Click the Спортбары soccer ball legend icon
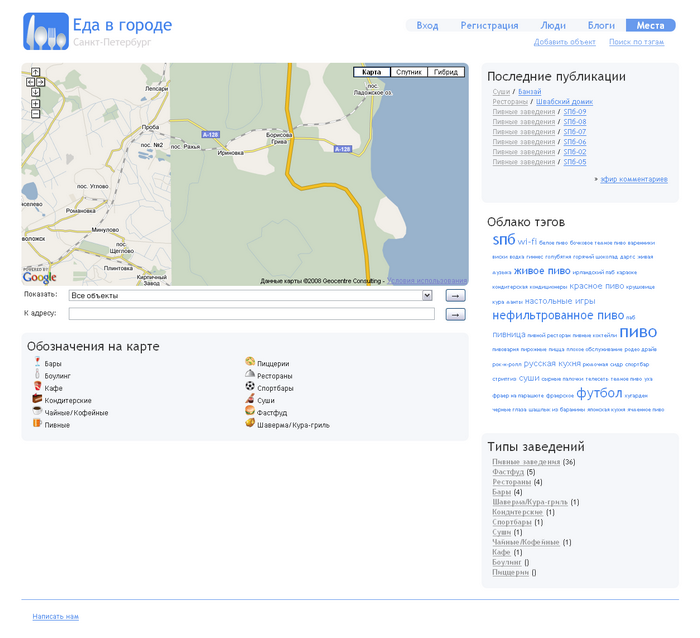Screen dimensions: 700x638 pyautogui.click(x=250, y=386)
